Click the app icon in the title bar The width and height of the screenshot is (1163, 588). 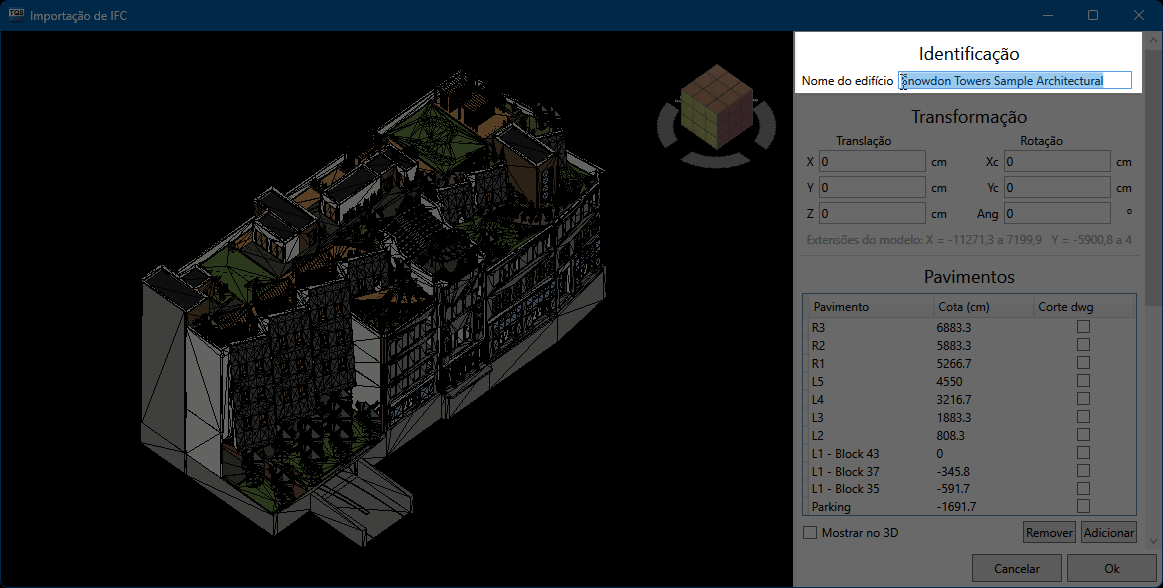[15, 15]
